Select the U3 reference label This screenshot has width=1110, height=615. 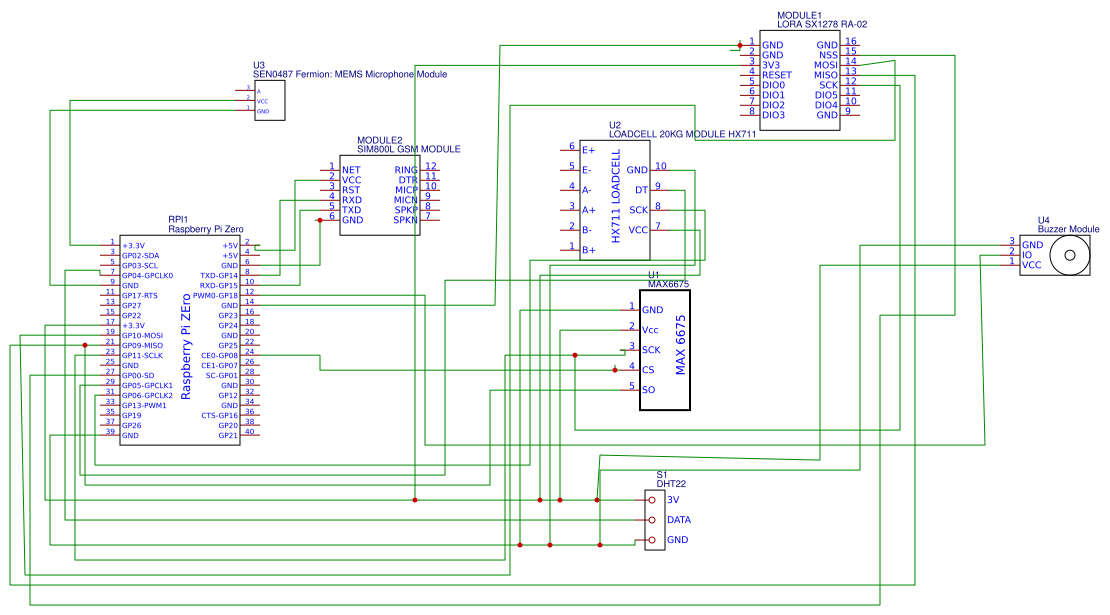259,65
